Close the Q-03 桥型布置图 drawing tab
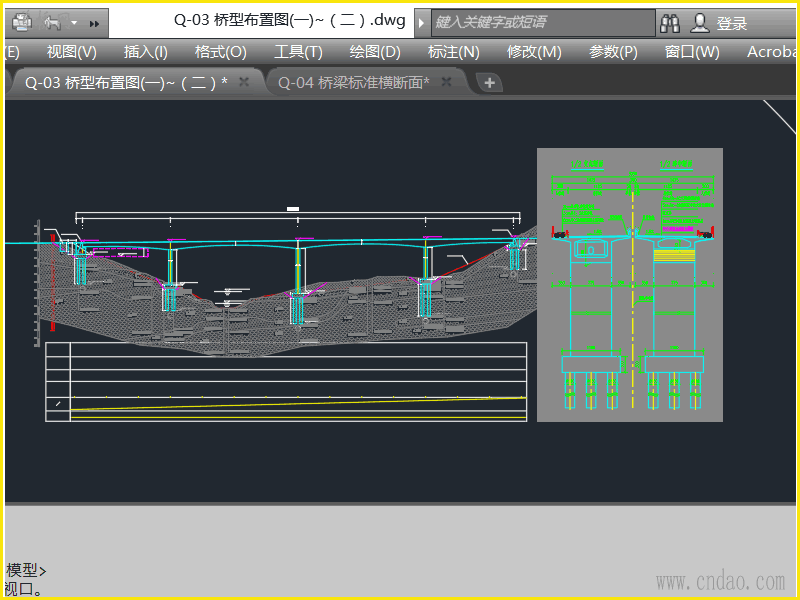The height and width of the screenshot is (600, 800). (244, 82)
